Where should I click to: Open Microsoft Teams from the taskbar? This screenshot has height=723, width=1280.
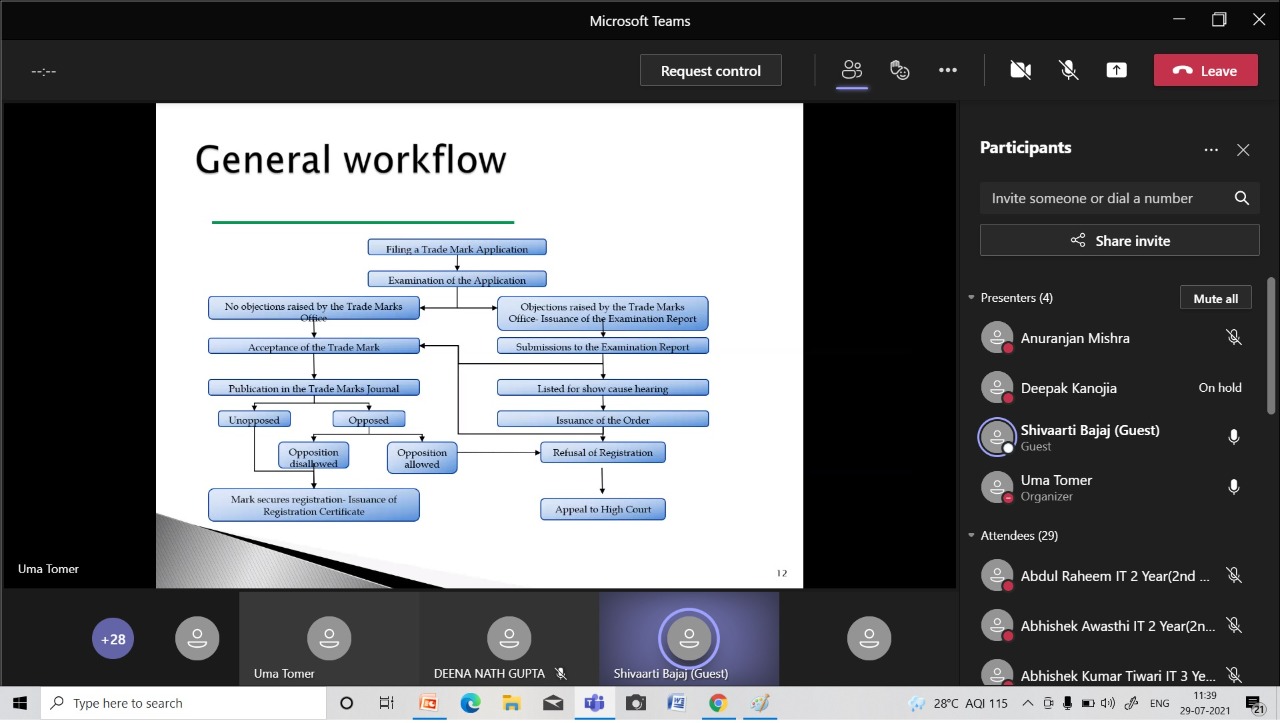click(x=594, y=703)
